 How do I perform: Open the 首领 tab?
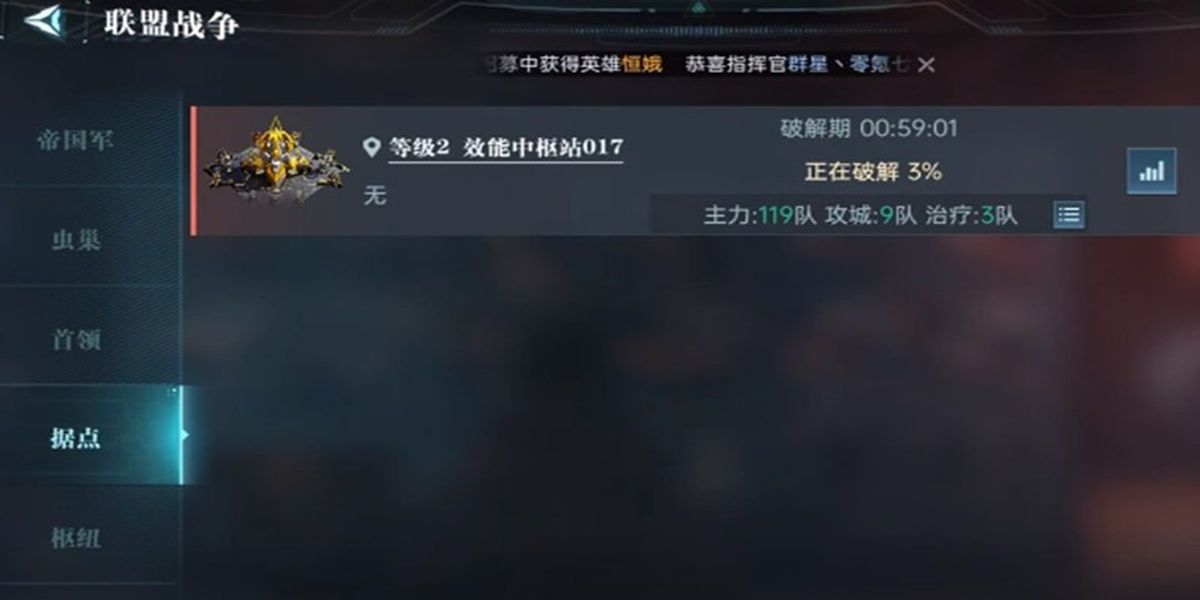[77, 339]
